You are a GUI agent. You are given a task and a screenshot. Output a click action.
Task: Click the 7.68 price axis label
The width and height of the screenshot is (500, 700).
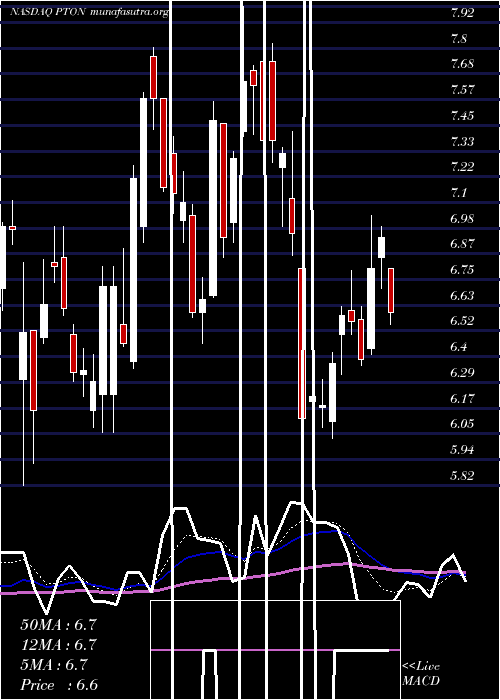point(462,64)
